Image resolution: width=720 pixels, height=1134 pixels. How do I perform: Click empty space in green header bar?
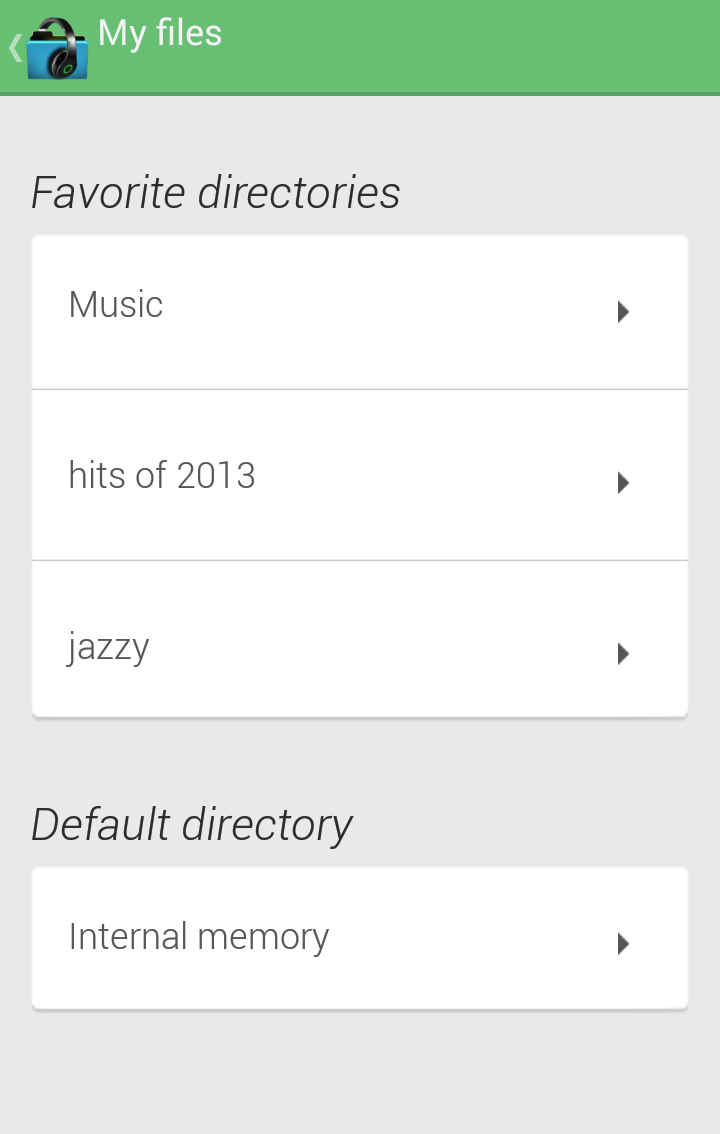coord(480,47)
